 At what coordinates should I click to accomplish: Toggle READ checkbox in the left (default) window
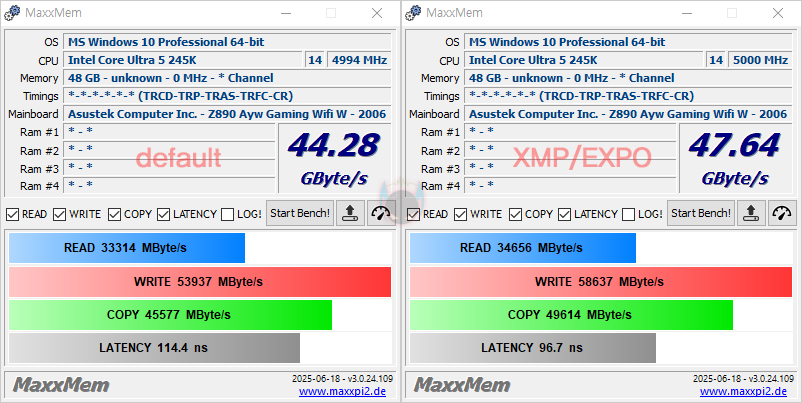pyautogui.click(x=12, y=214)
